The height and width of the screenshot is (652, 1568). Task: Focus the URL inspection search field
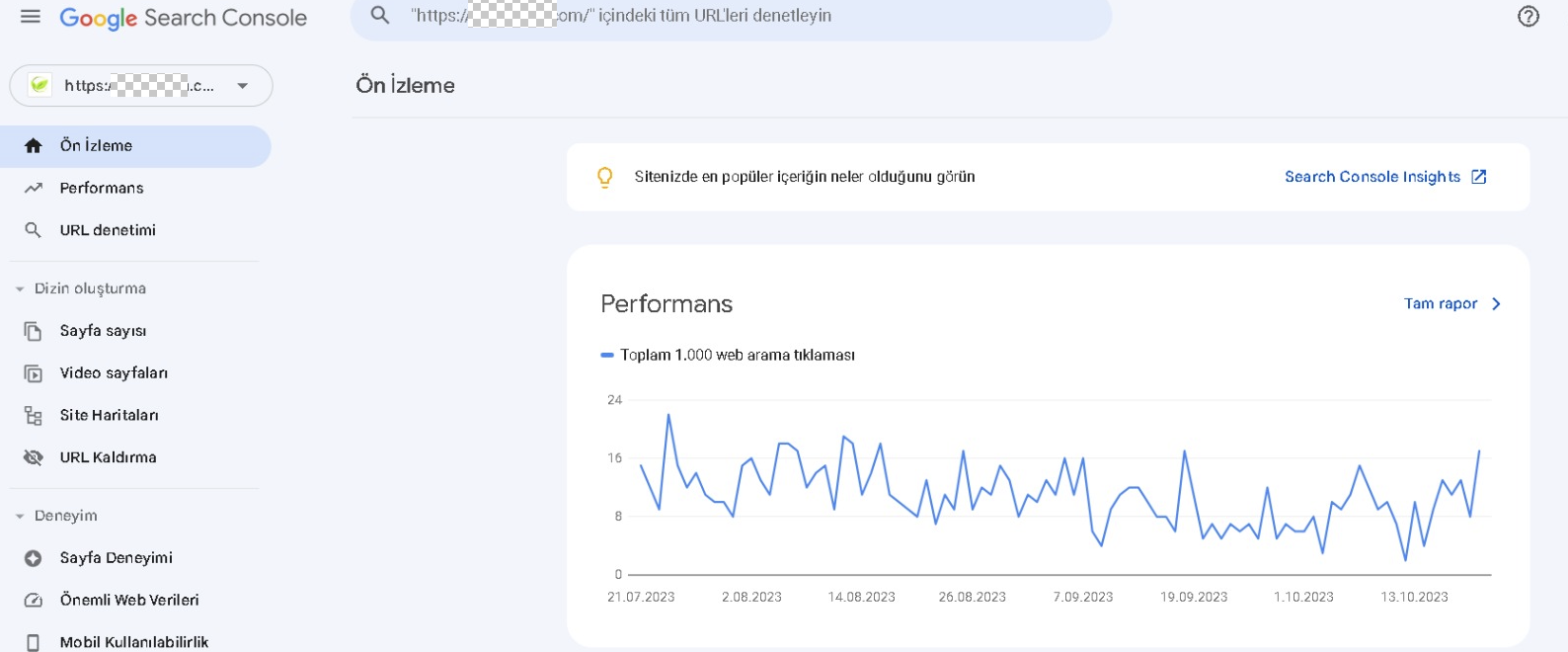(x=731, y=17)
